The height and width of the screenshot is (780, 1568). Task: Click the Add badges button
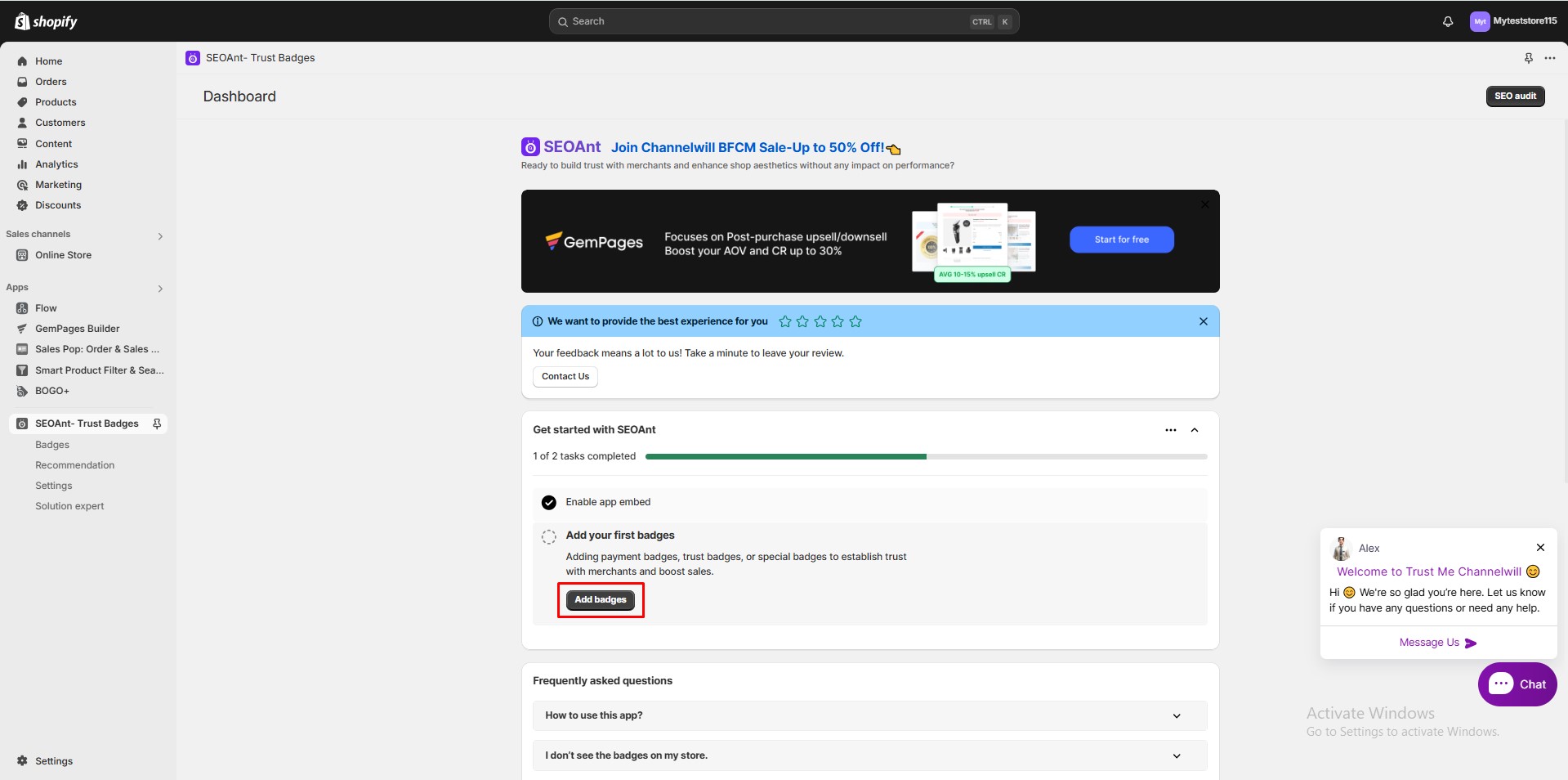[x=601, y=600]
